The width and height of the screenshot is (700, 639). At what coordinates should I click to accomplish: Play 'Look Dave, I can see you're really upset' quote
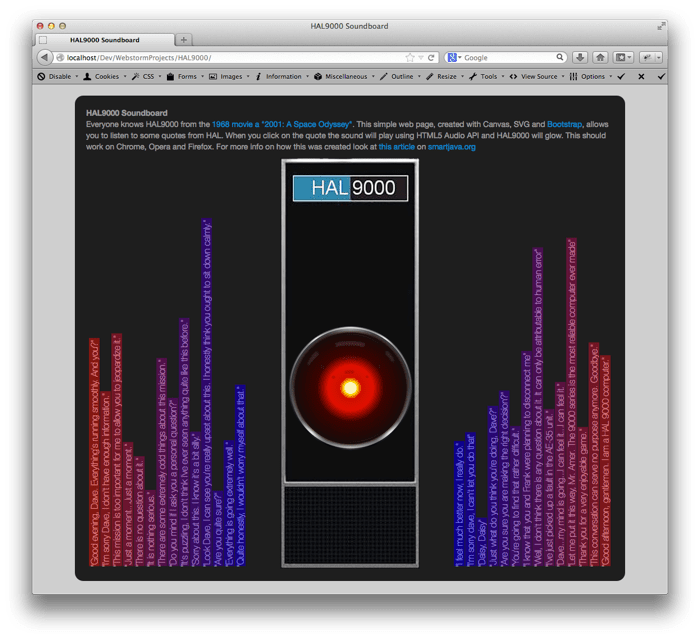(x=207, y=393)
